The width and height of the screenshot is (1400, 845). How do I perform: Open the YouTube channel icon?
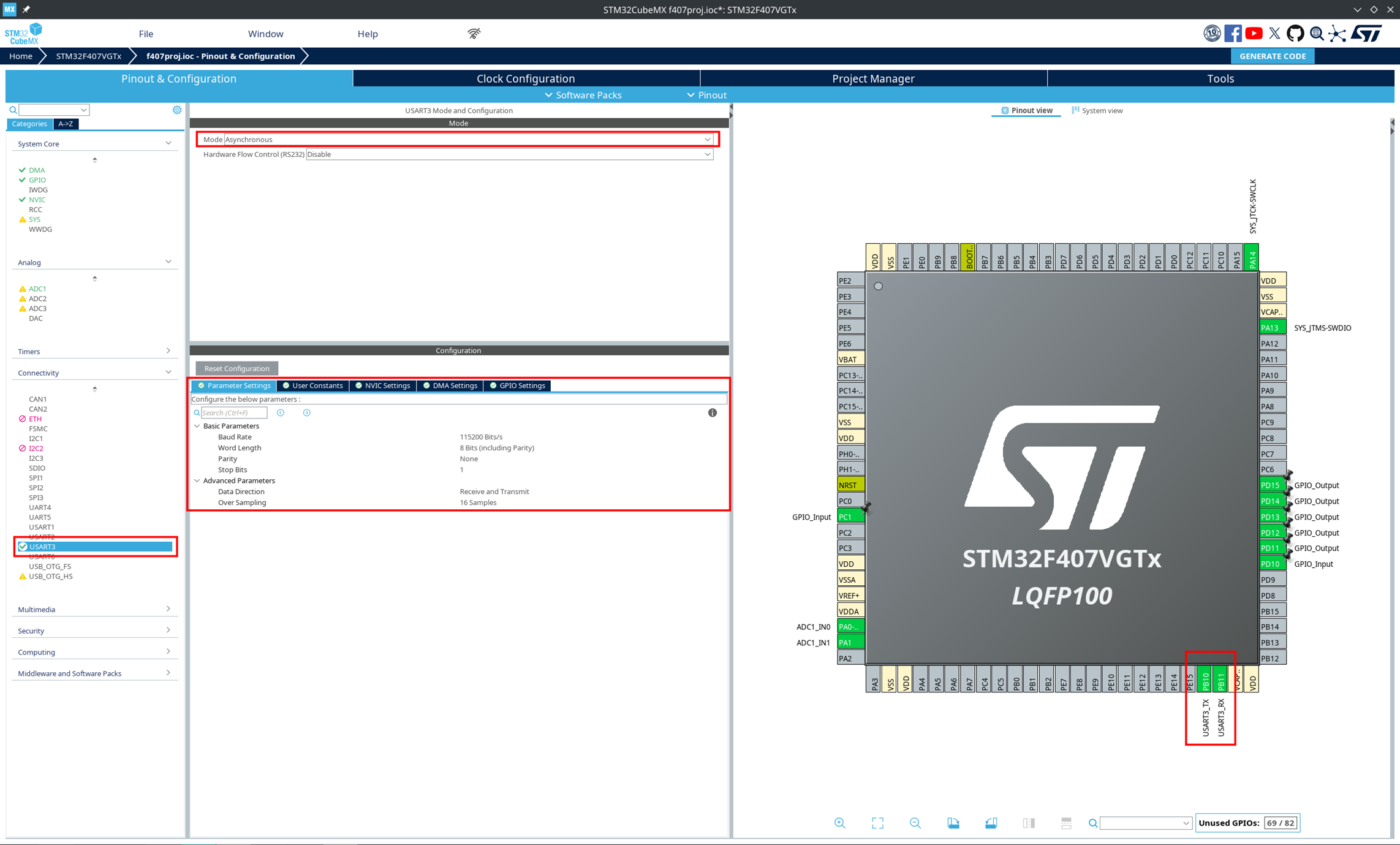click(x=1254, y=34)
